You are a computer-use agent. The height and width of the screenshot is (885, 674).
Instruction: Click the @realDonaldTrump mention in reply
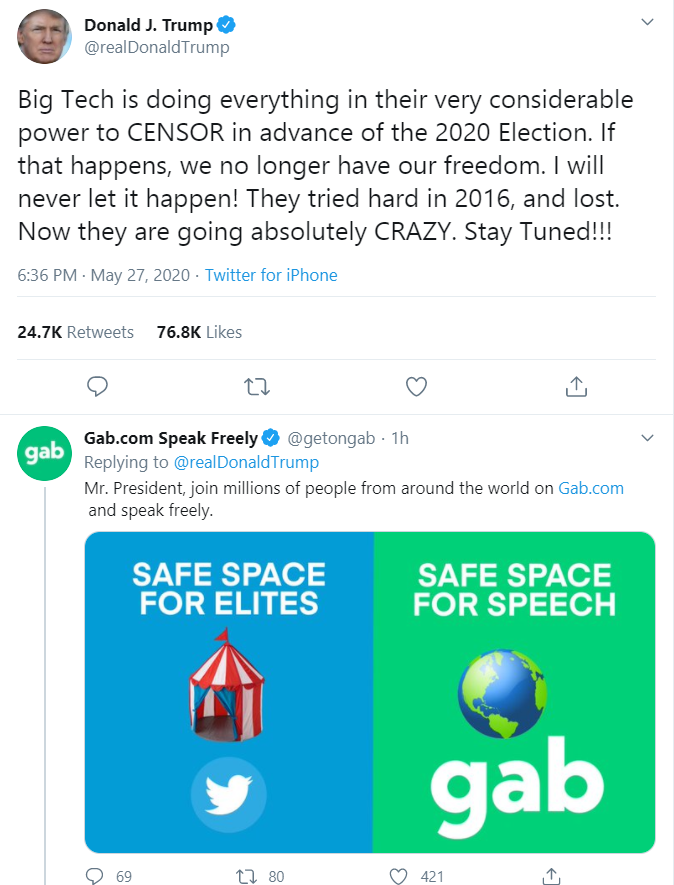click(246, 462)
